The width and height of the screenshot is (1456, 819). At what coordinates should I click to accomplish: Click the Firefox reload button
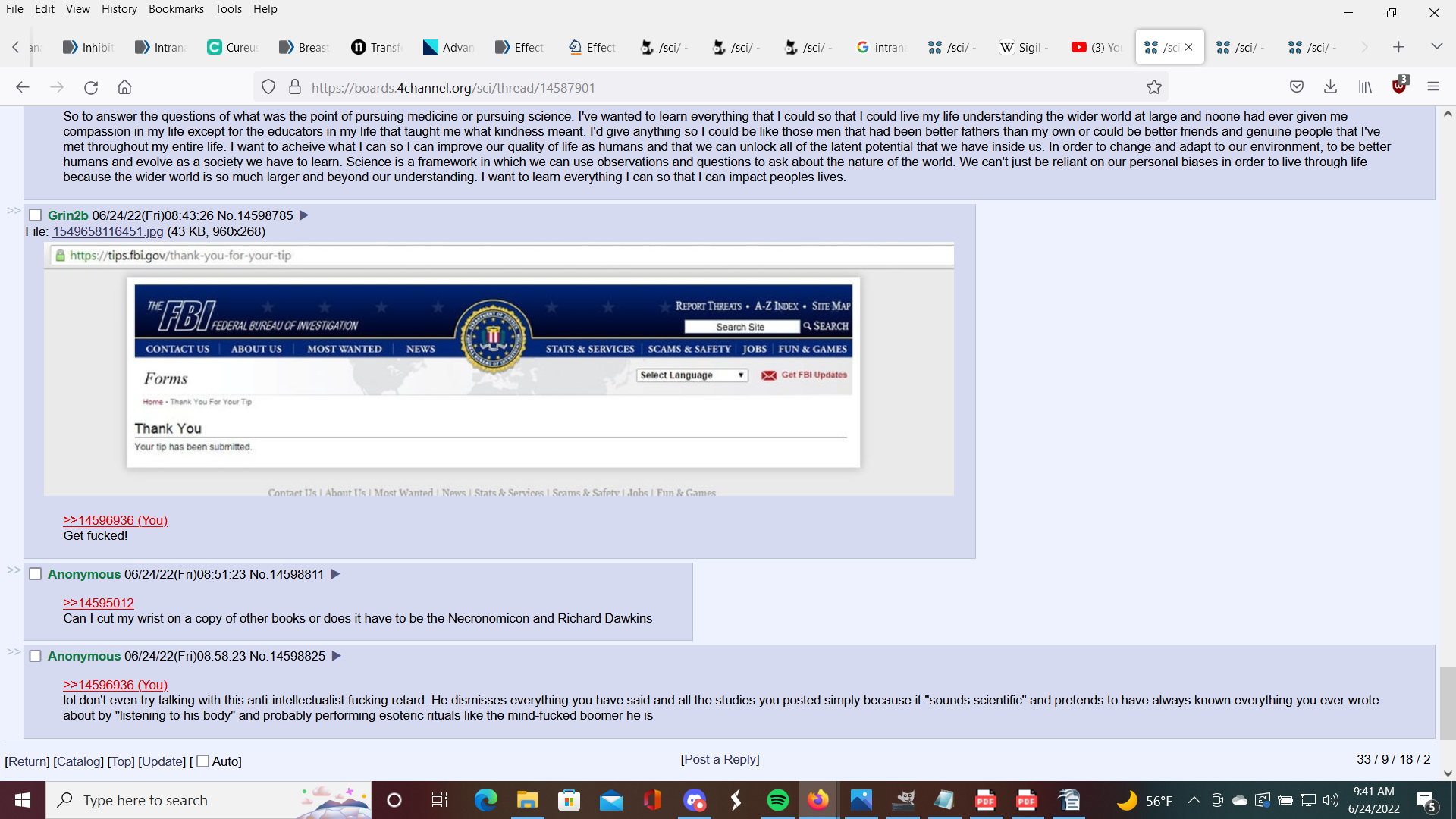pos(91,87)
